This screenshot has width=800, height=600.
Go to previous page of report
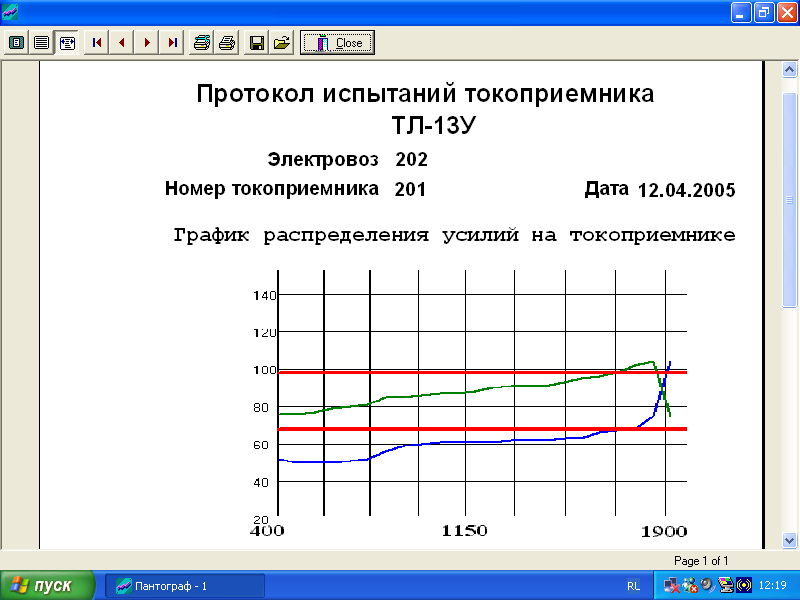coord(121,42)
